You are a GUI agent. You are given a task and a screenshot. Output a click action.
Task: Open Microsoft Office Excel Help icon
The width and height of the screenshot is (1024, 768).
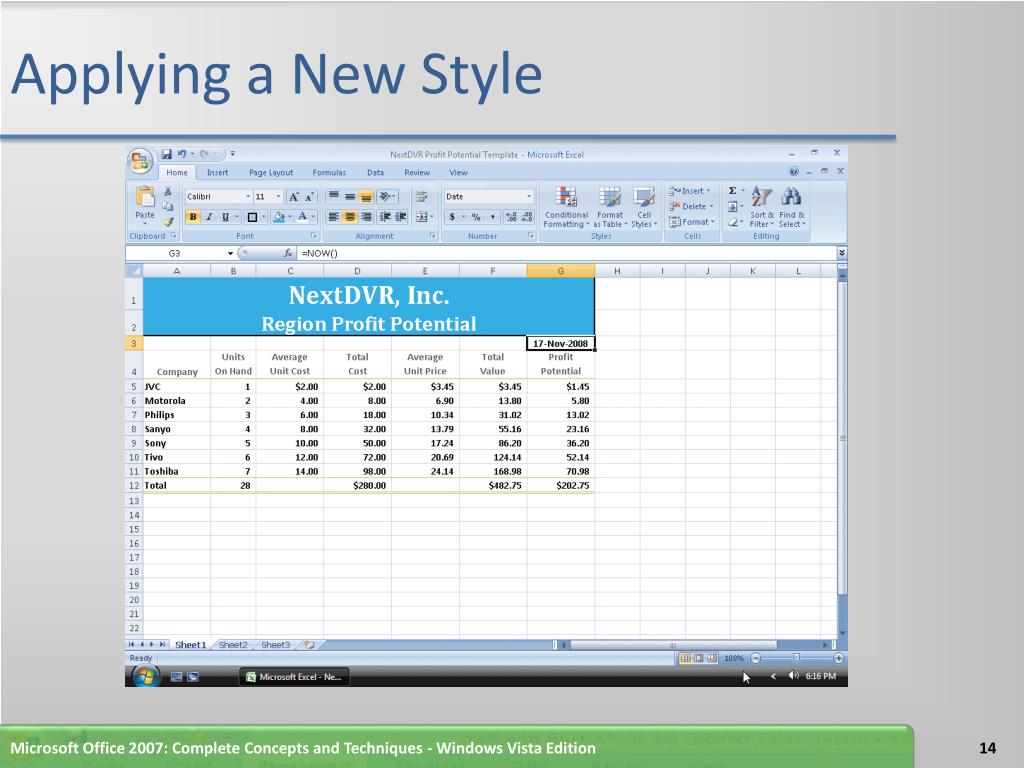793,172
